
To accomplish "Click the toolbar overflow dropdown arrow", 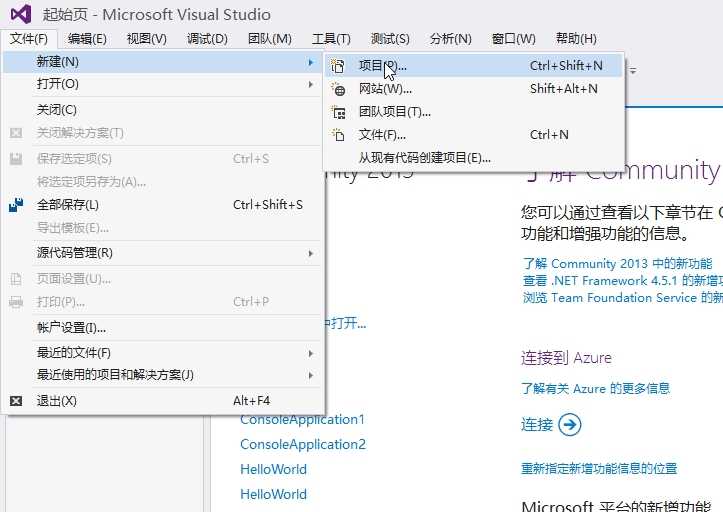I will point(634,71).
